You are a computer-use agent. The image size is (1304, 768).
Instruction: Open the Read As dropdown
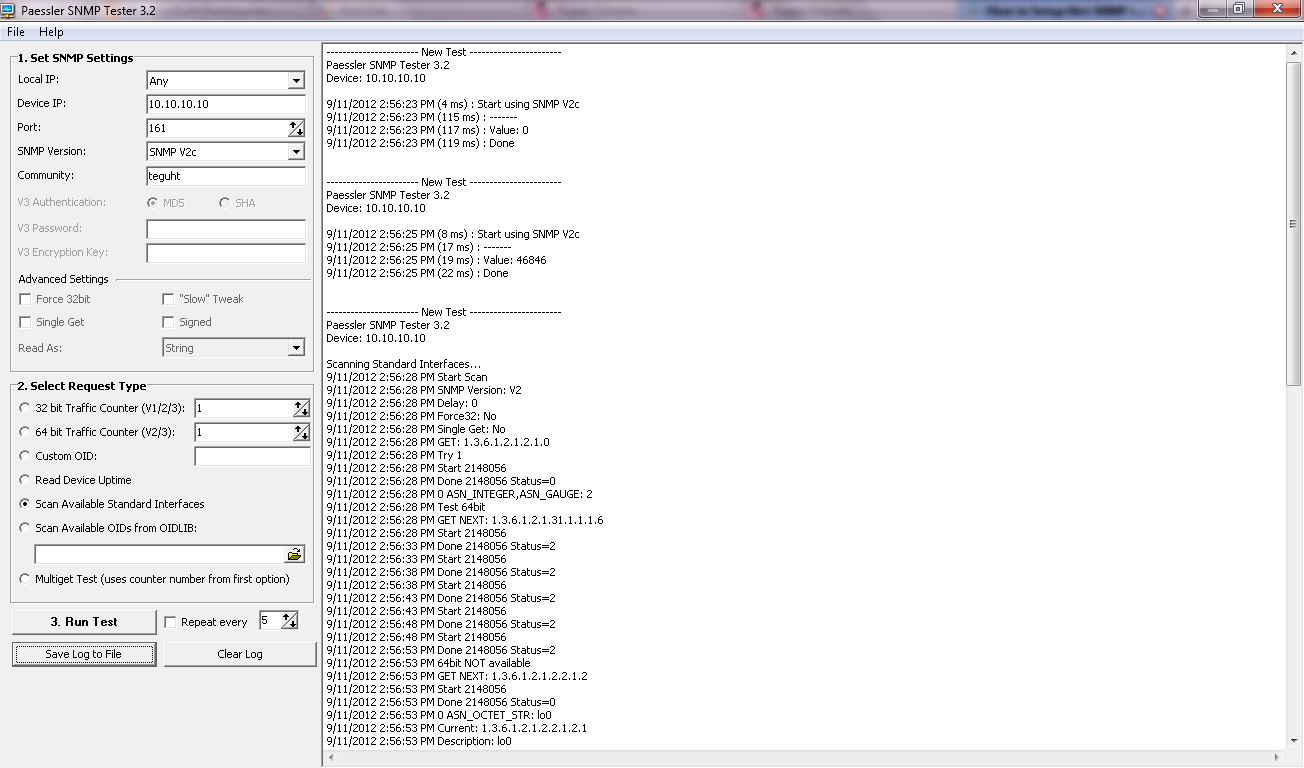[297, 347]
